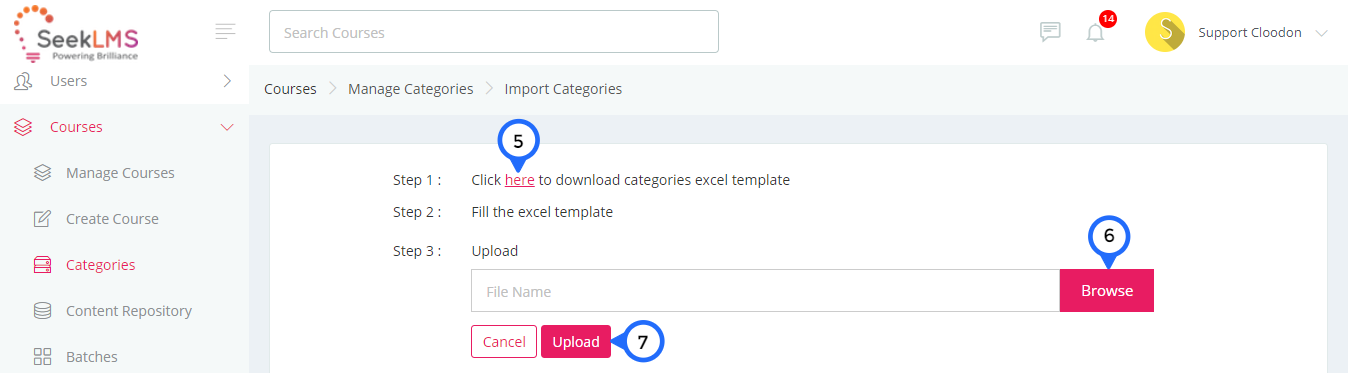Click the Cancel button

point(504,342)
